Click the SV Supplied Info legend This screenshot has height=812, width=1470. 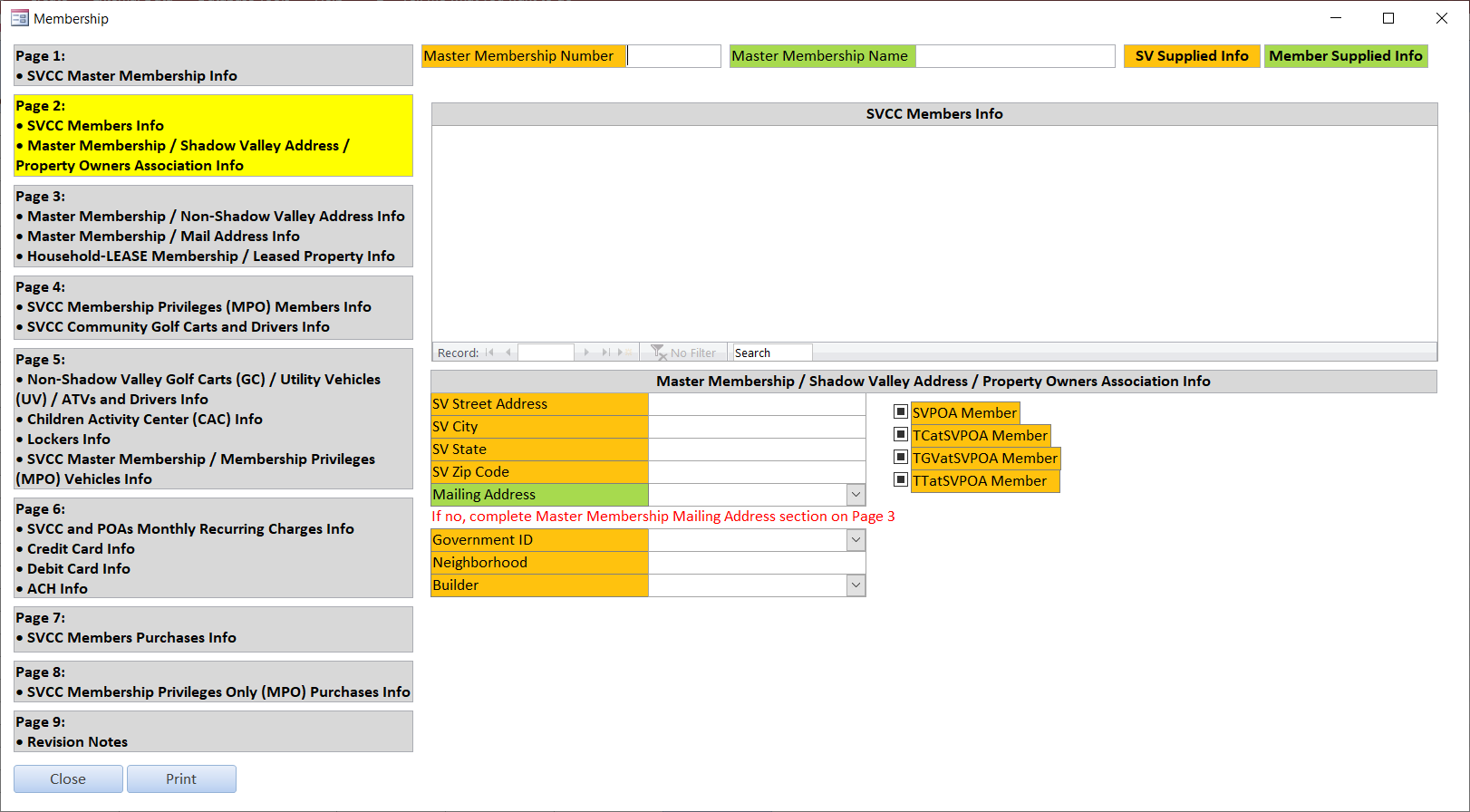point(1192,56)
